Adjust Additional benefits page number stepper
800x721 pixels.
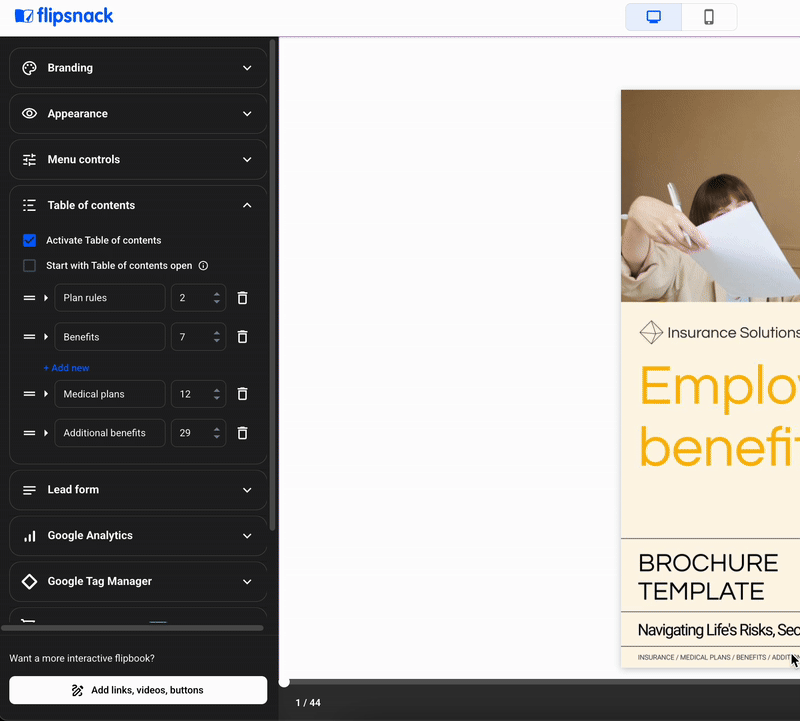(x=217, y=433)
